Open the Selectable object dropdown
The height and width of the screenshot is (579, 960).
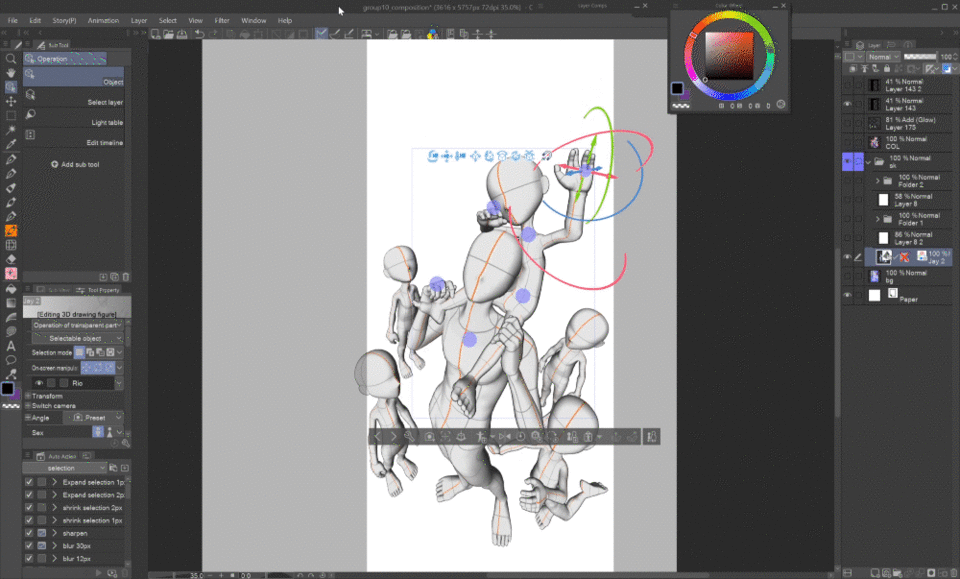(x=77, y=338)
